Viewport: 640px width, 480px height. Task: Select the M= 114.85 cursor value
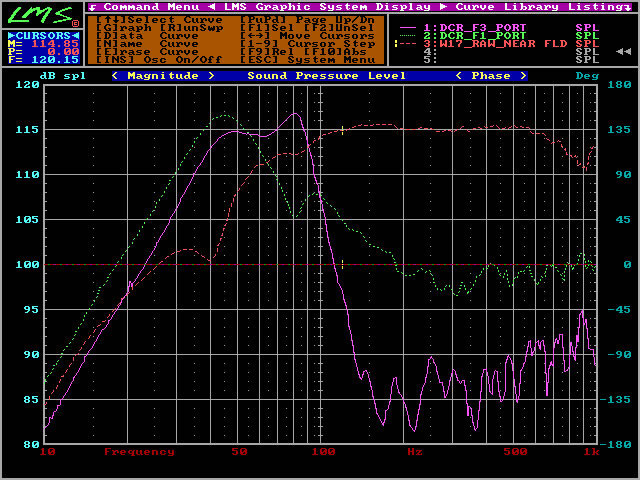coord(43,44)
